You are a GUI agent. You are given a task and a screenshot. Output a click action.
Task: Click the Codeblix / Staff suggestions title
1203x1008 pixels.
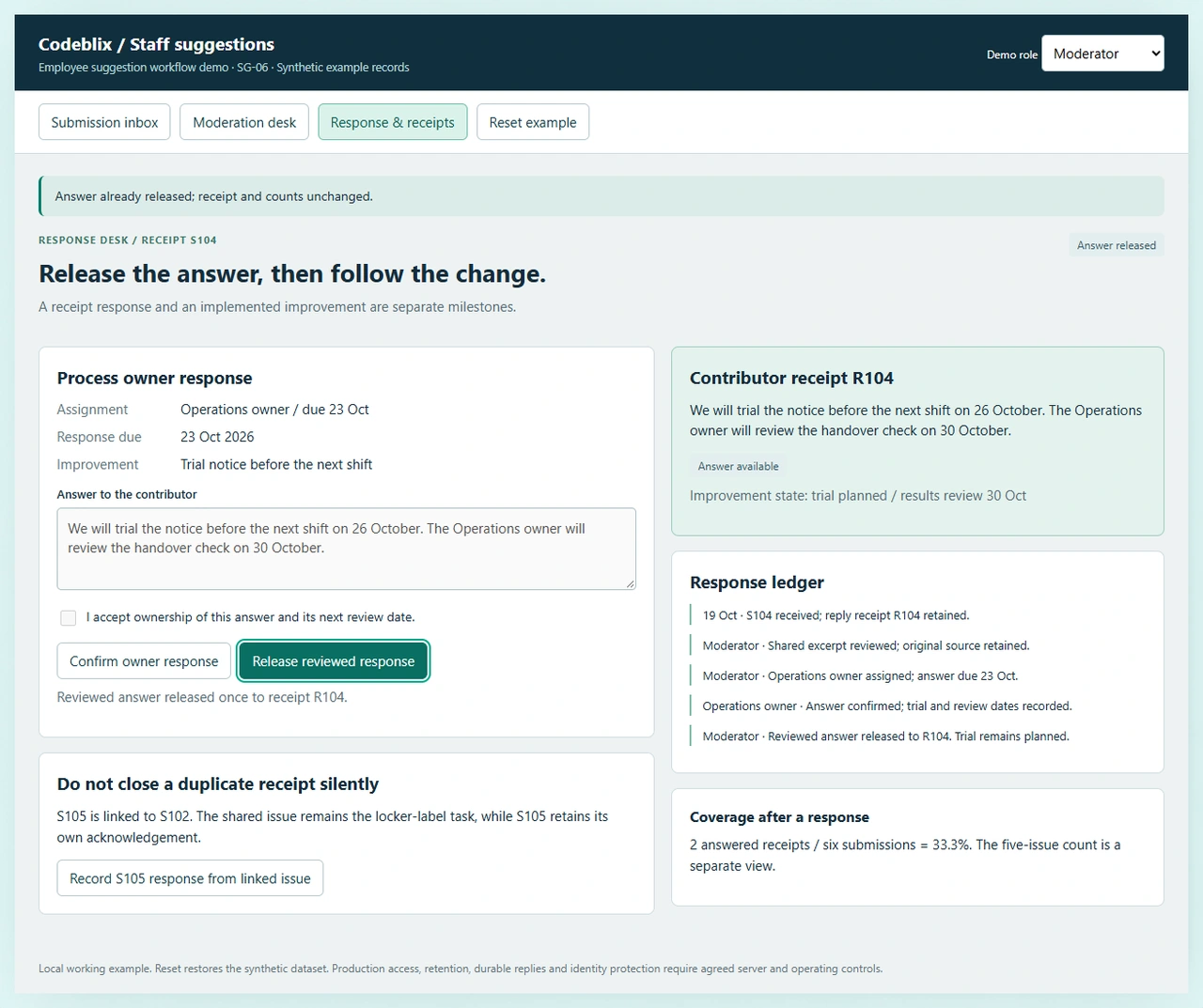(156, 44)
